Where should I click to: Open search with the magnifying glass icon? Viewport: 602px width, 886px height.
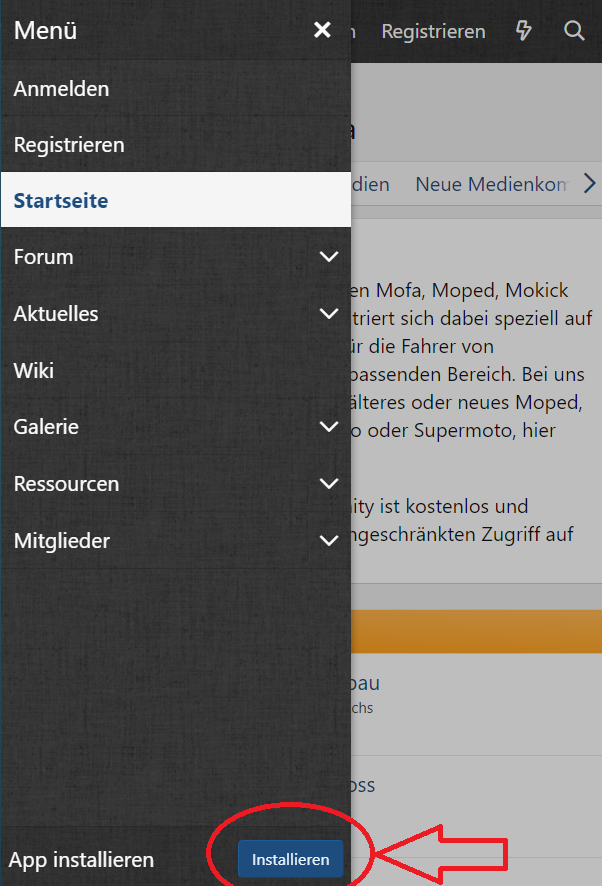click(574, 31)
